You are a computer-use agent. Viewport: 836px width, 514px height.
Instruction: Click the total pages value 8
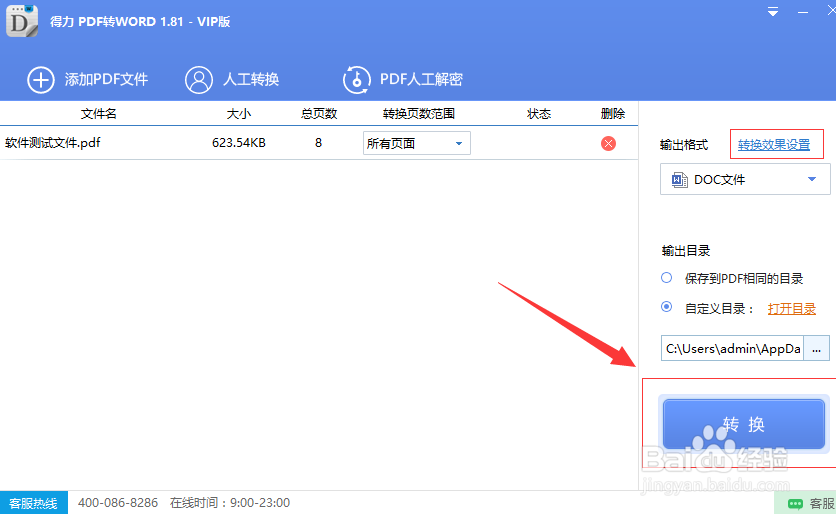(x=318, y=143)
